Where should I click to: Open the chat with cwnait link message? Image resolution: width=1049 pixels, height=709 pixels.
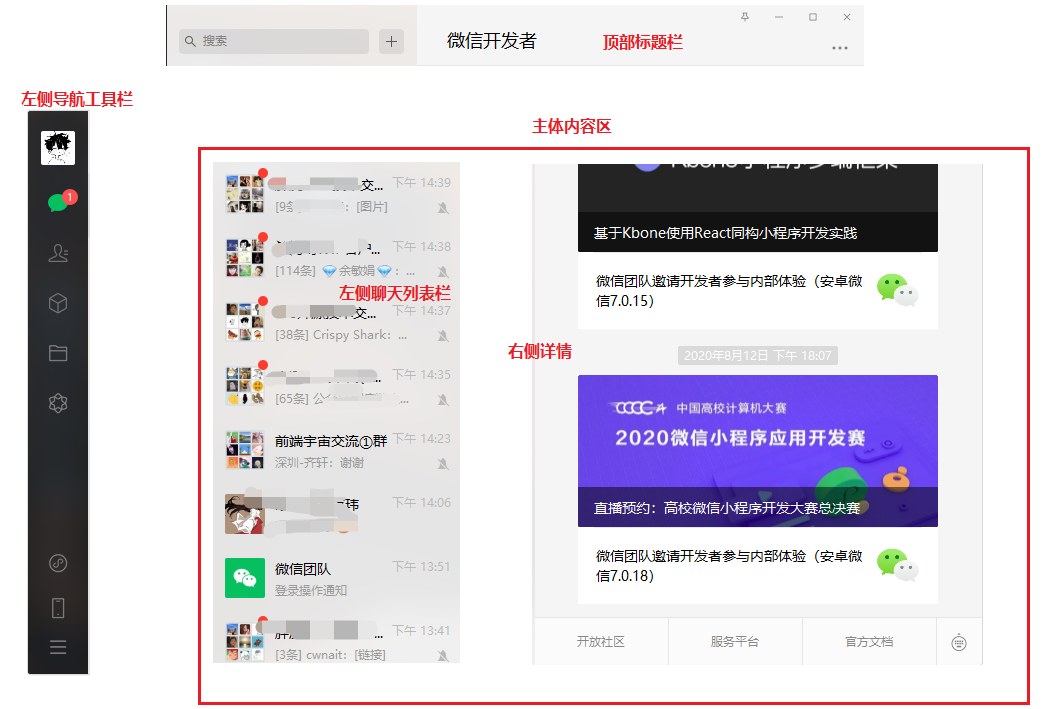click(x=337, y=637)
